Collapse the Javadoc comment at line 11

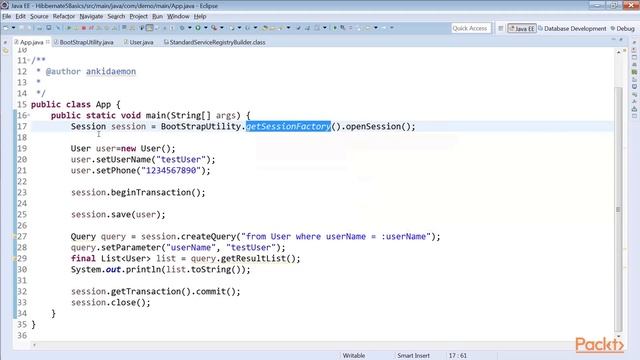[x=29, y=60]
